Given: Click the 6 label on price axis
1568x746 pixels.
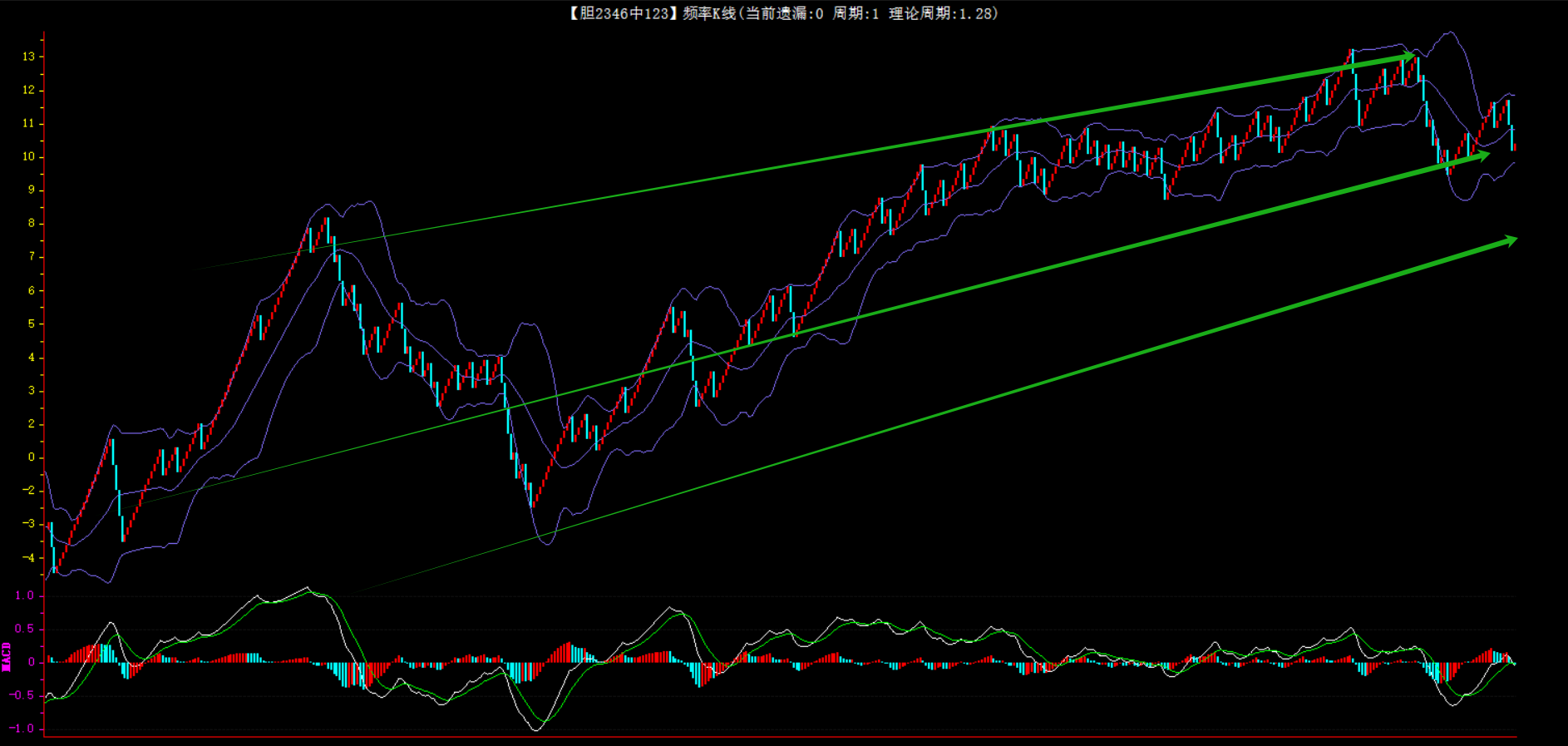Looking at the screenshot, I should [32, 290].
